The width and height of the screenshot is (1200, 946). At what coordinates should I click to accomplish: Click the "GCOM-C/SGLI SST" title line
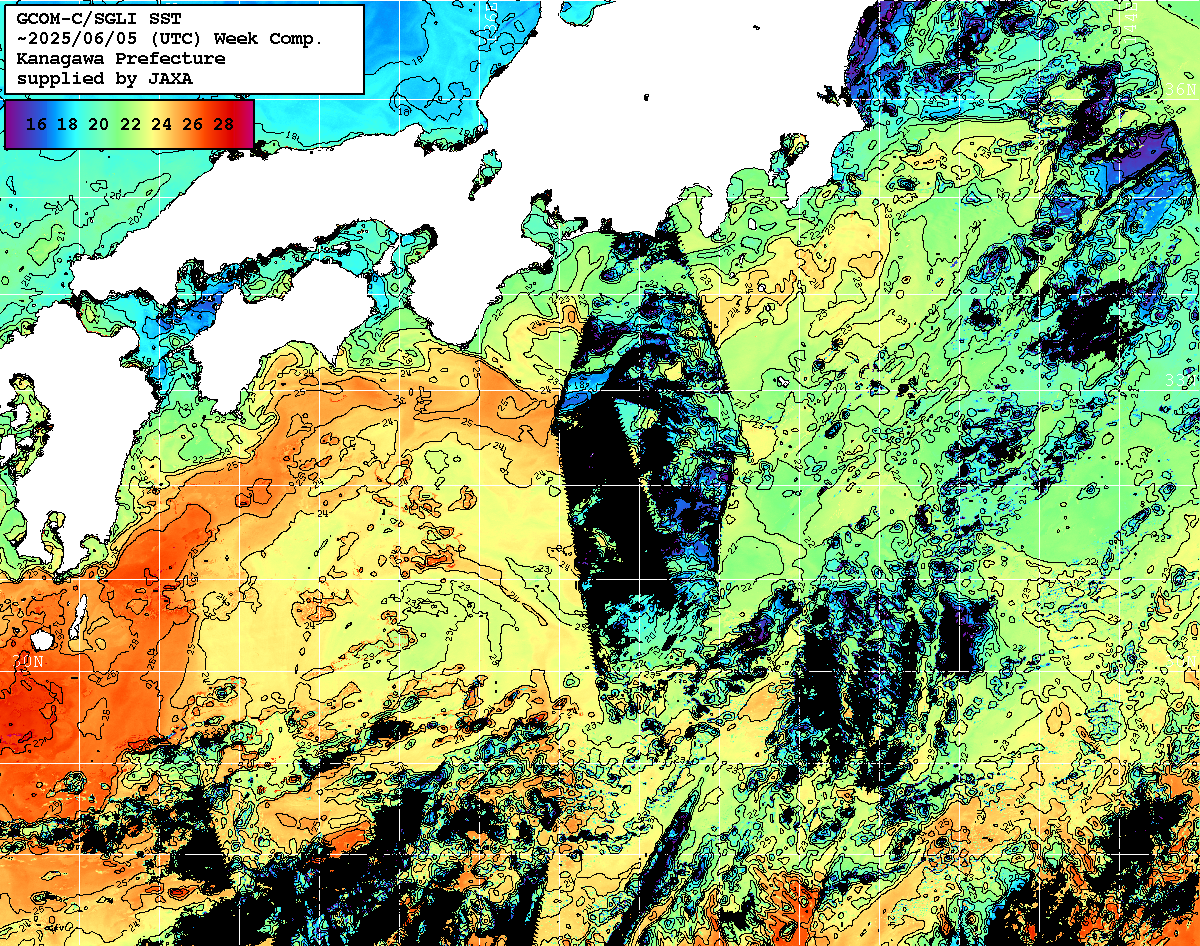(98, 19)
